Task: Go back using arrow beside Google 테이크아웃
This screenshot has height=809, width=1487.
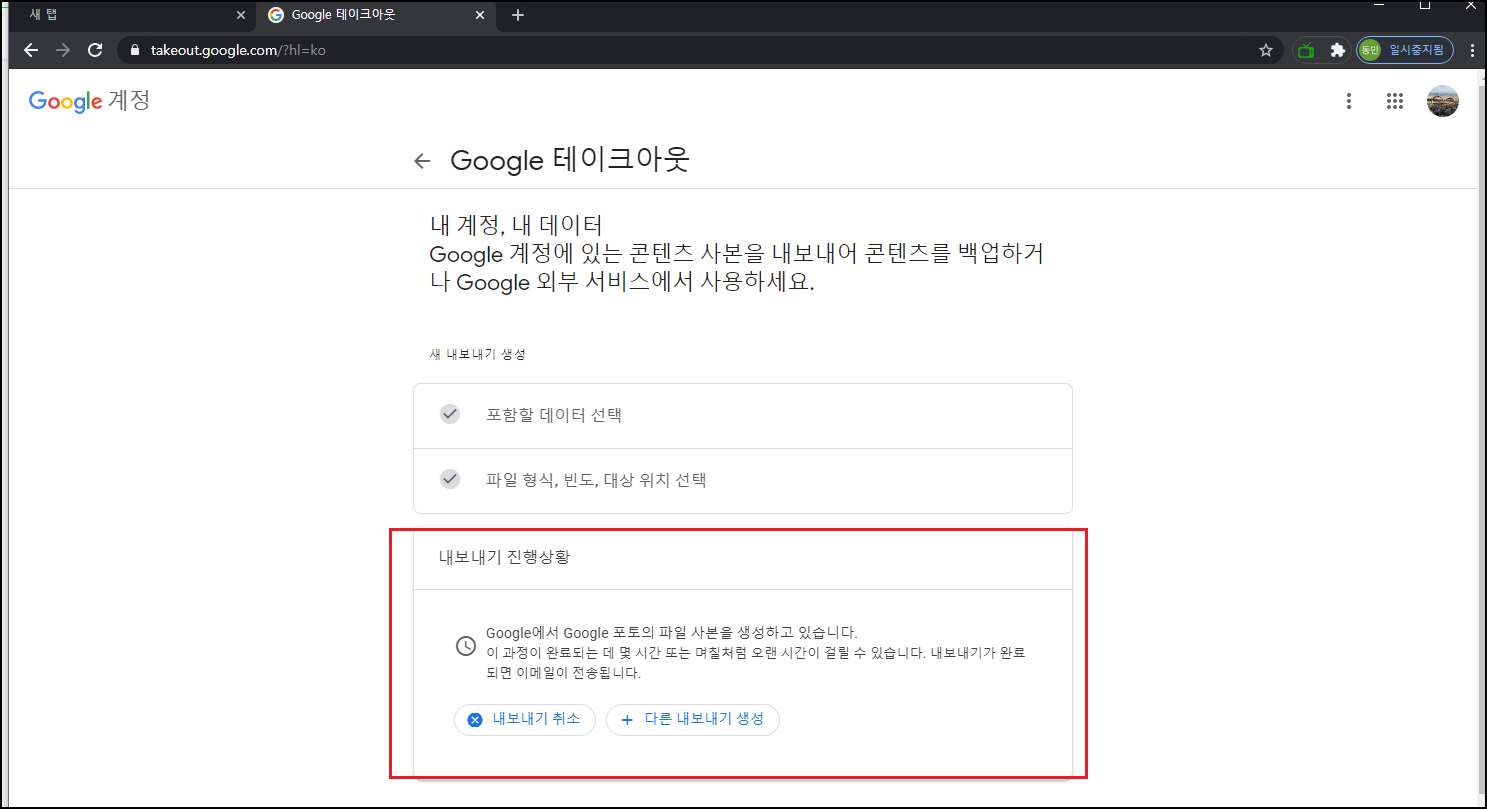Action: tap(422, 161)
